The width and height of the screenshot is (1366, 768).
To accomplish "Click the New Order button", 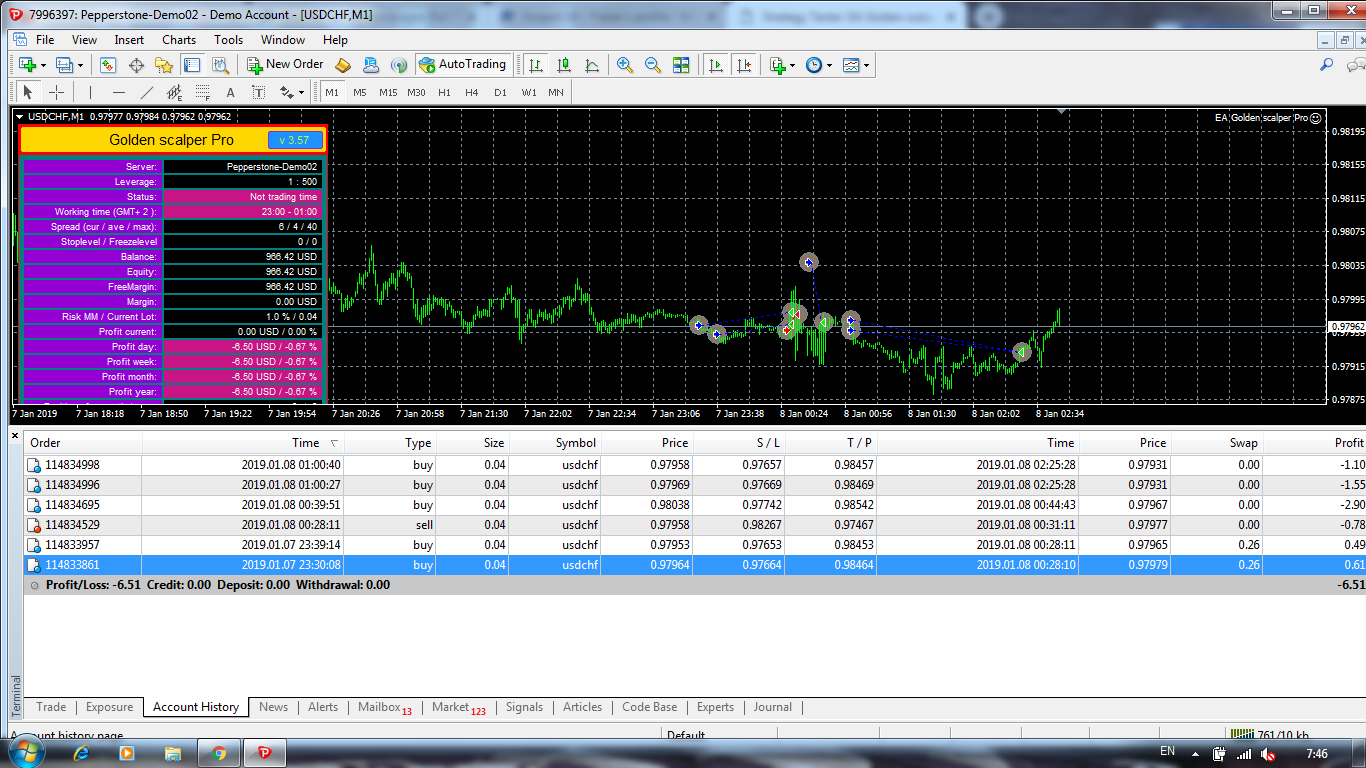I will tap(285, 65).
